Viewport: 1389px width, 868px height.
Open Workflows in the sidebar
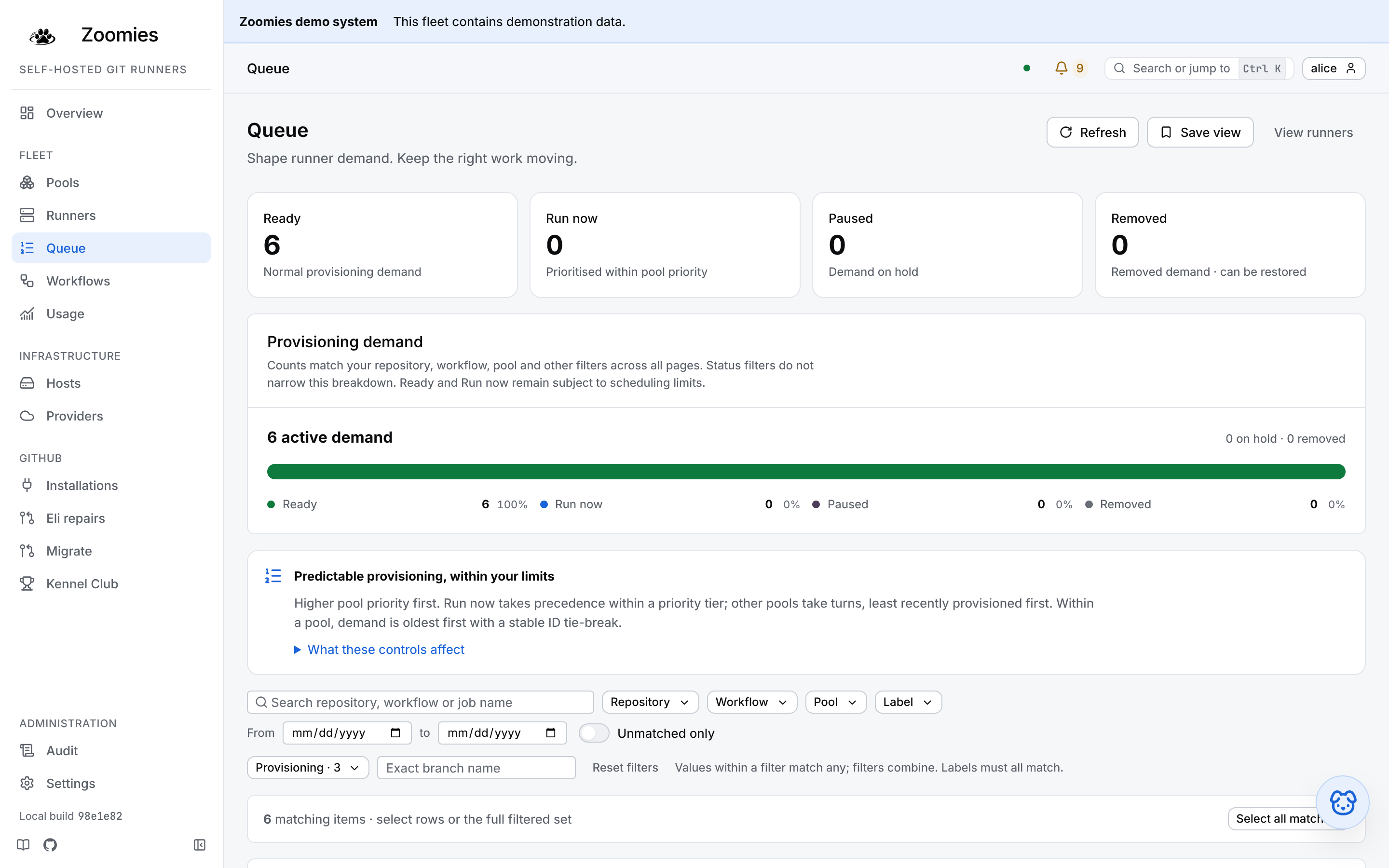pyautogui.click(x=111, y=281)
